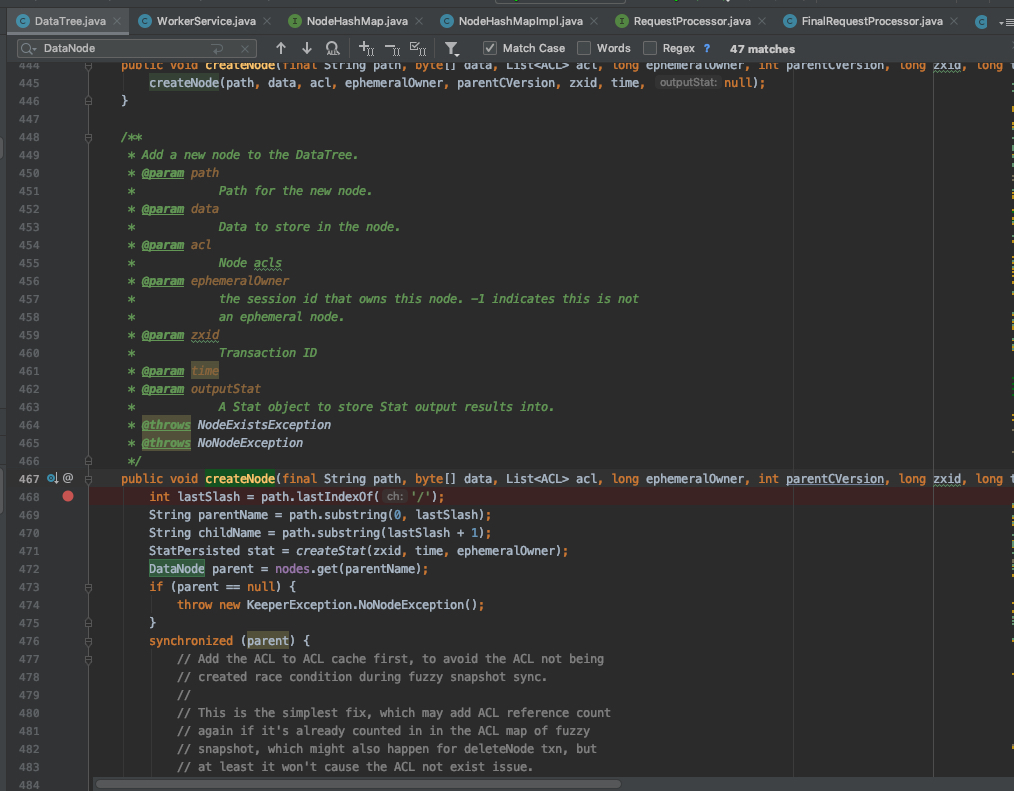
Task: Switch to the NodeHashMap.java tab
Action: (x=357, y=21)
